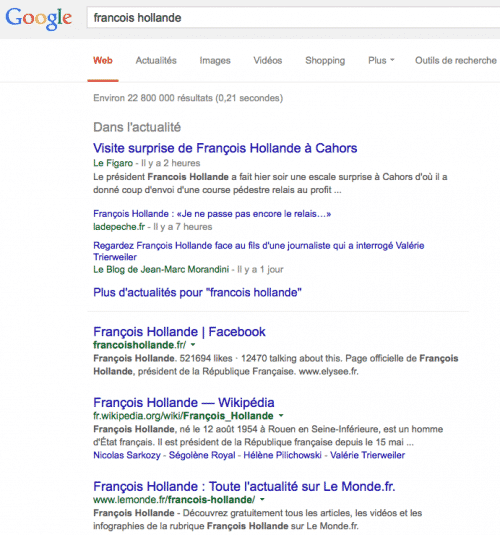Select the Web tab
500x535 pixels.
click(103, 60)
